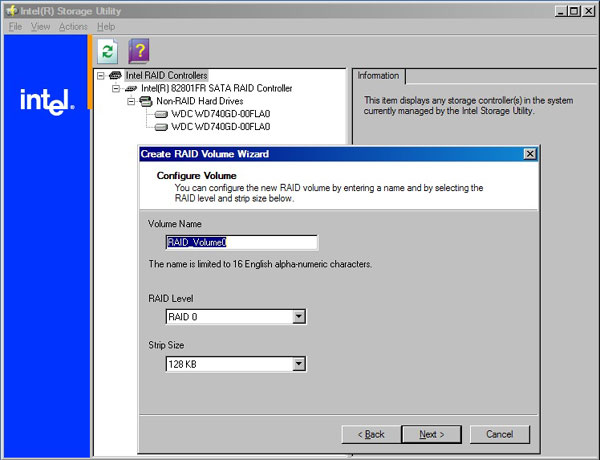Select the first WDC WD740GD-00FLA0 entry

click(x=221, y=114)
